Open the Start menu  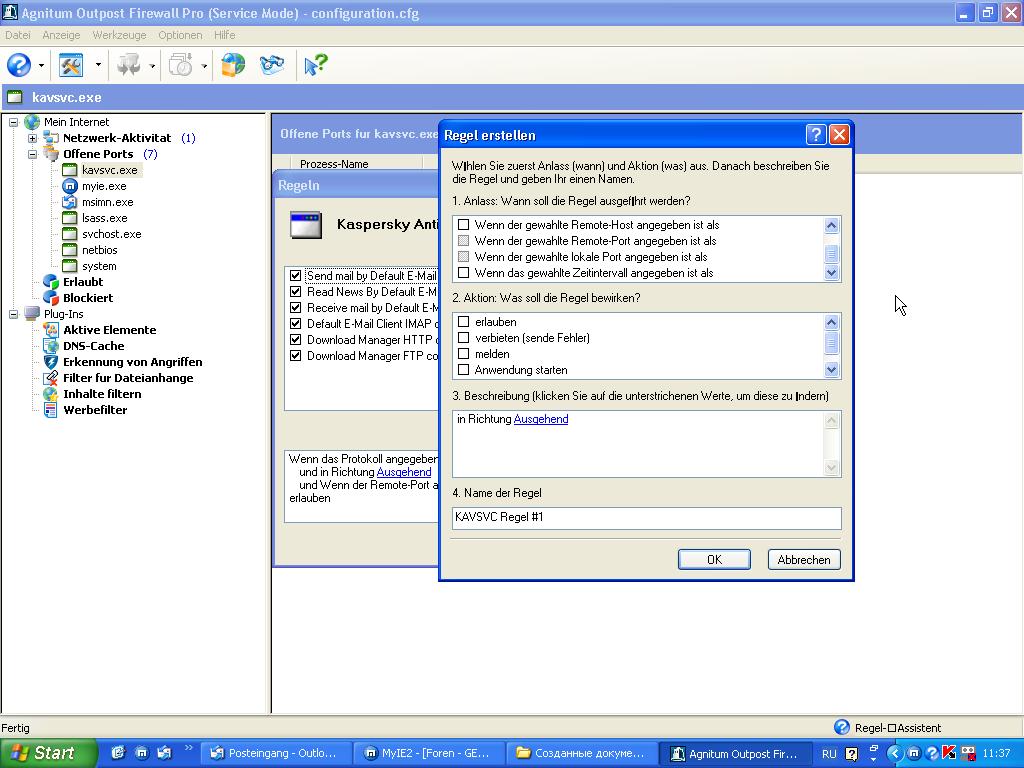pos(49,753)
